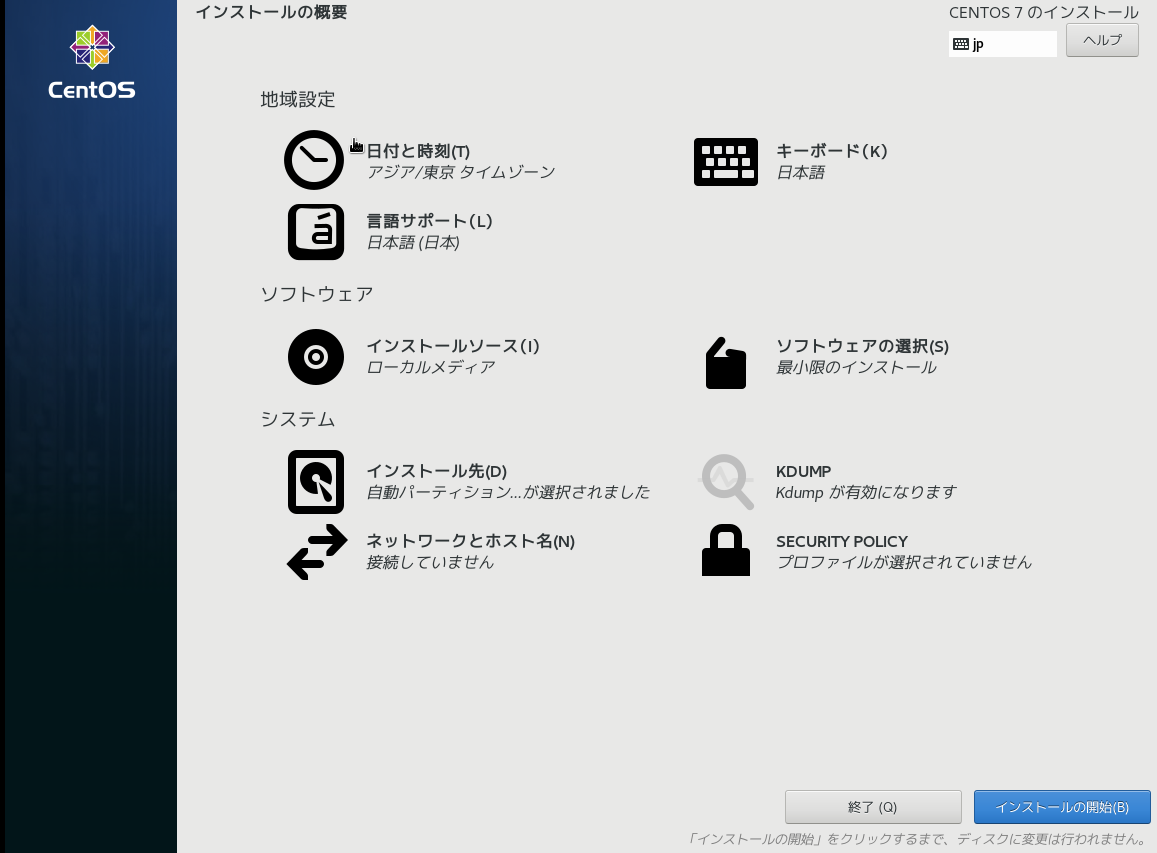Click the プロファイルが選択されていません text
Screen dimensions: 1157x853
904,562
